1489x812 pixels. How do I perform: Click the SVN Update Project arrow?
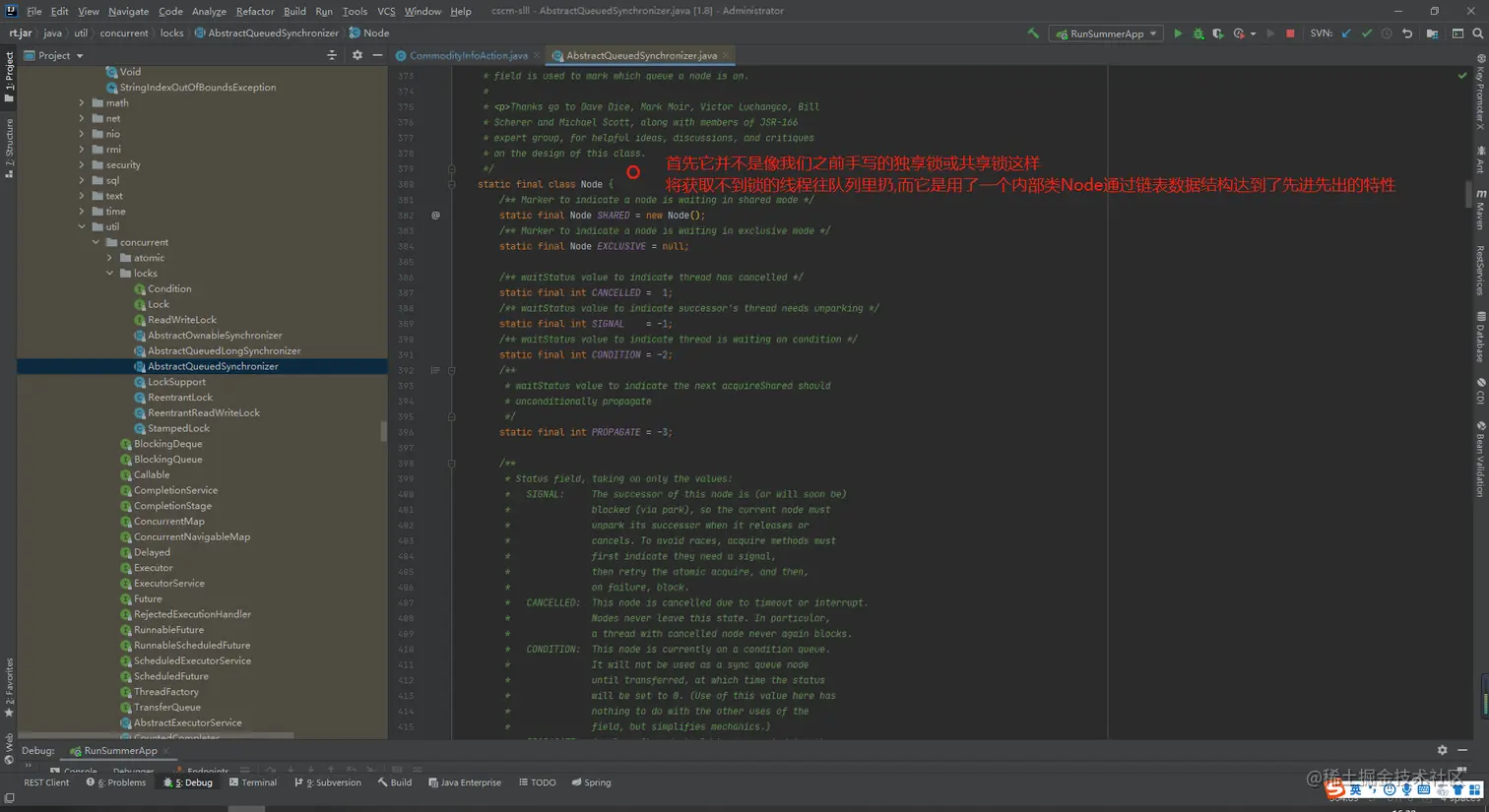[1346, 33]
